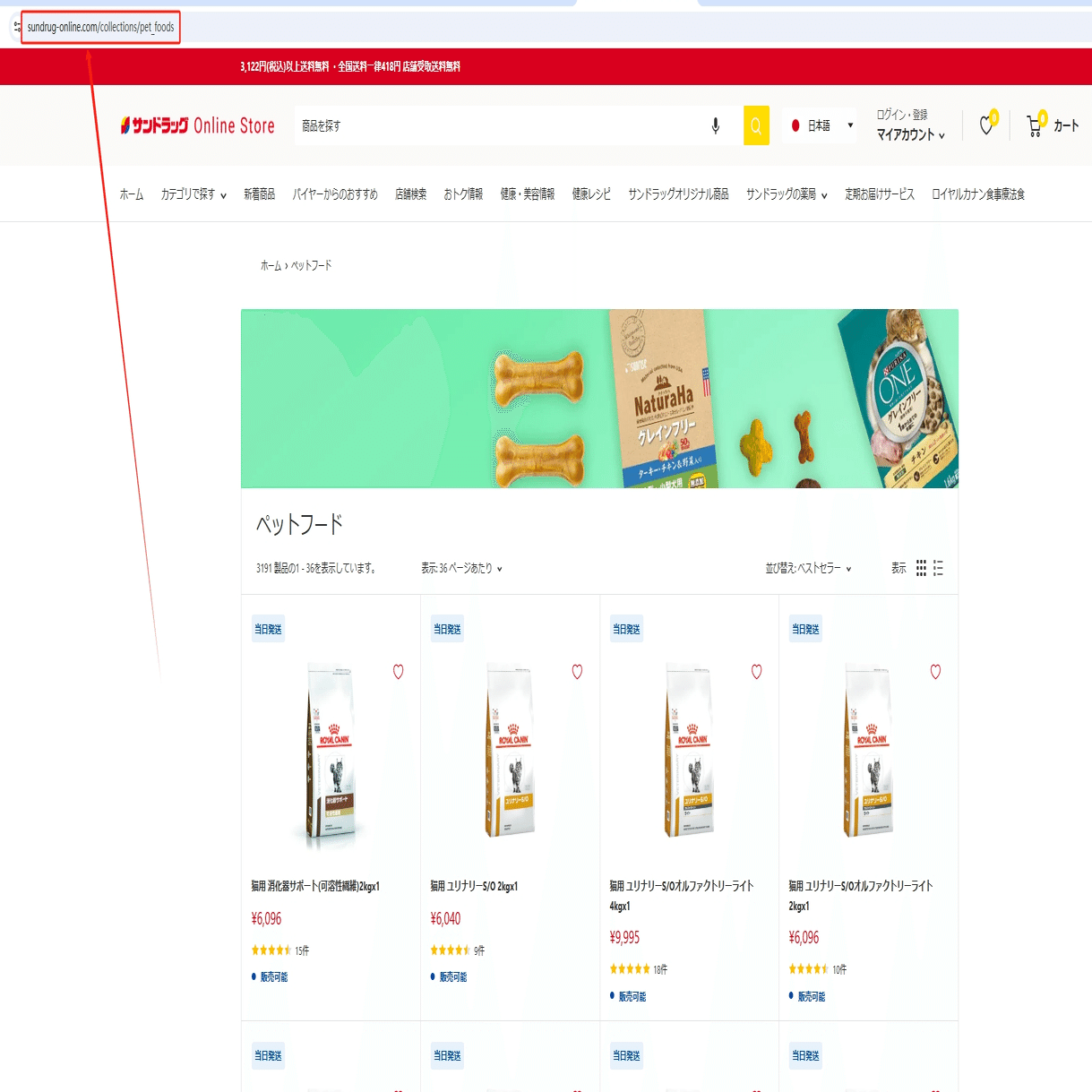This screenshot has width=1092, height=1092.
Task: Open ロイヤルカナン食事療法食 menu item
Action: (978, 193)
